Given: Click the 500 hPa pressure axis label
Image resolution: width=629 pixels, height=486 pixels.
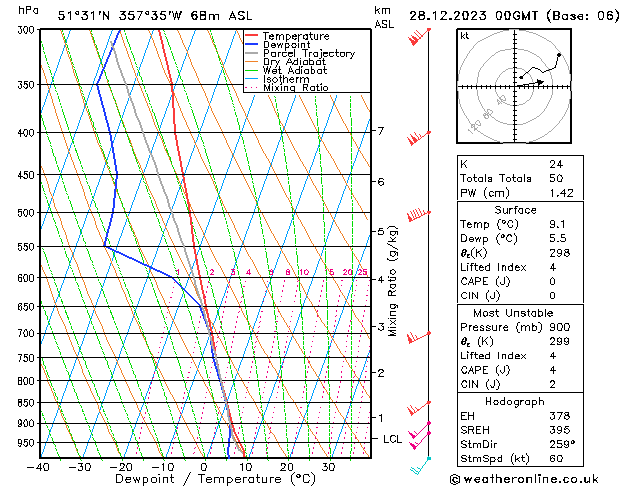Looking at the screenshot, I should point(27,213).
